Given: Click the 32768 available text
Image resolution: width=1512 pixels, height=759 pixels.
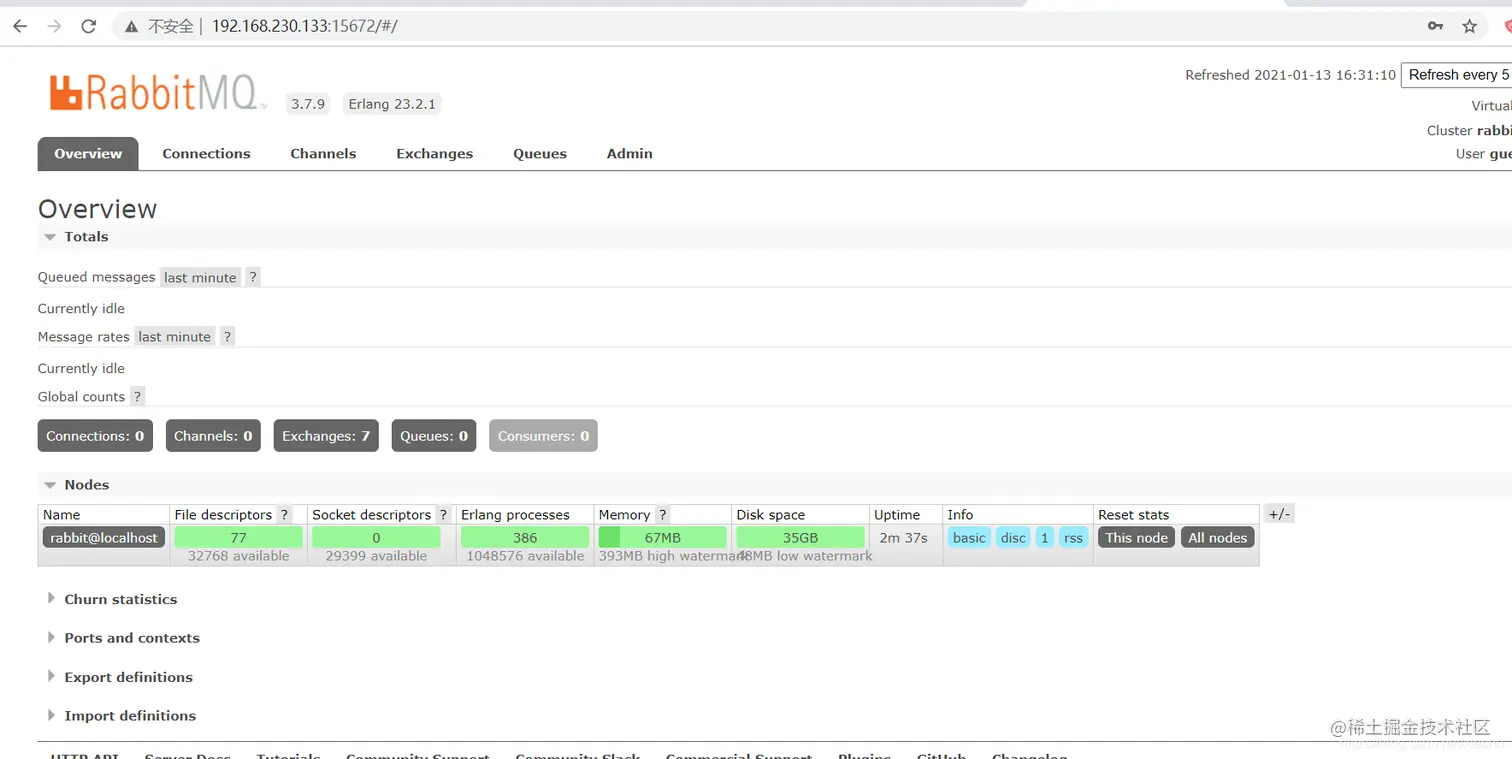Looking at the screenshot, I should click(x=238, y=556).
